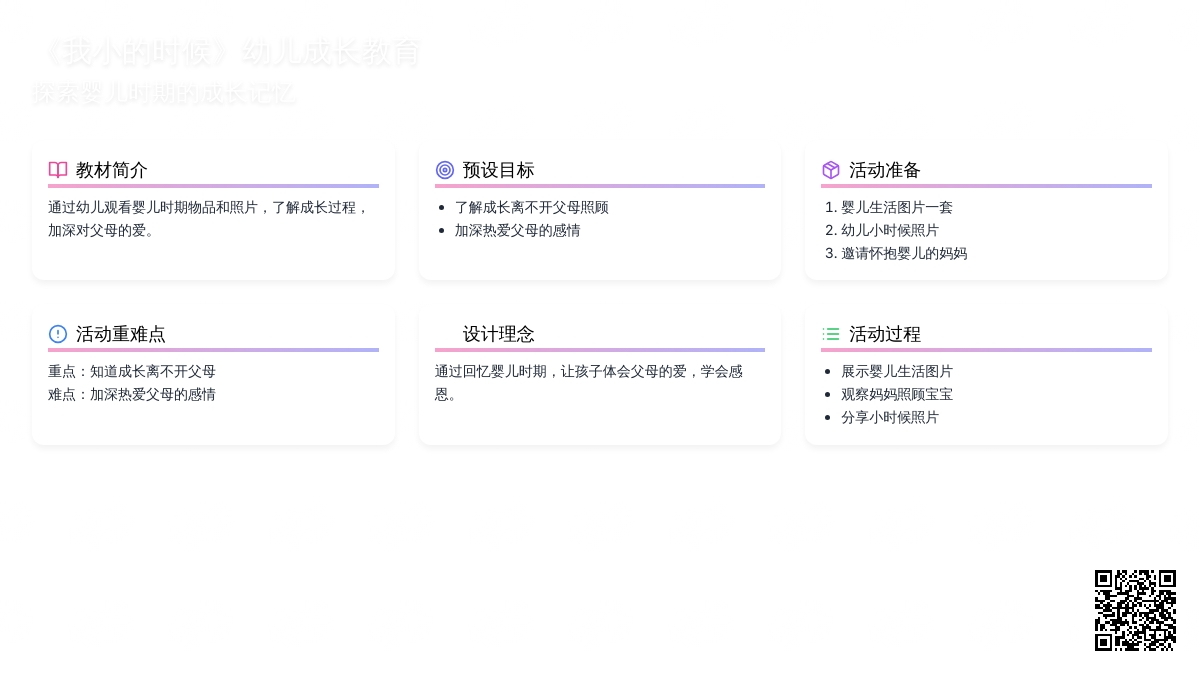1200x675 pixels.
Task: Click the bullet 展示婴儿生活图片
Action: pyautogui.click(x=897, y=371)
